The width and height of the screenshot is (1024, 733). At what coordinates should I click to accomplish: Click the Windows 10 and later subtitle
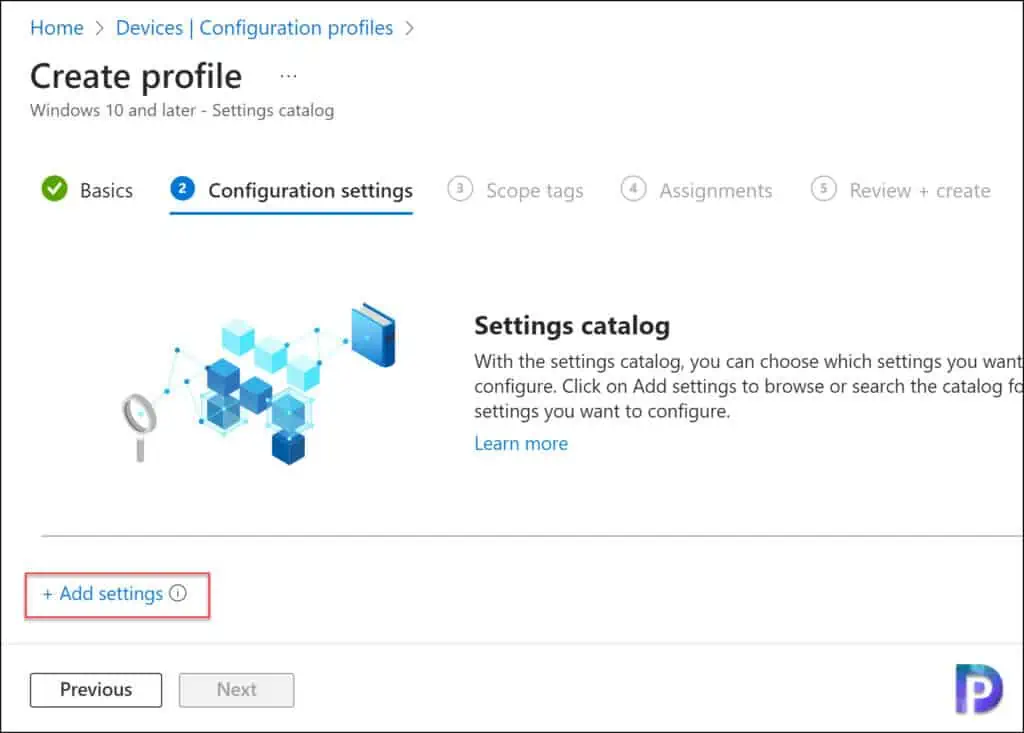(x=182, y=110)
